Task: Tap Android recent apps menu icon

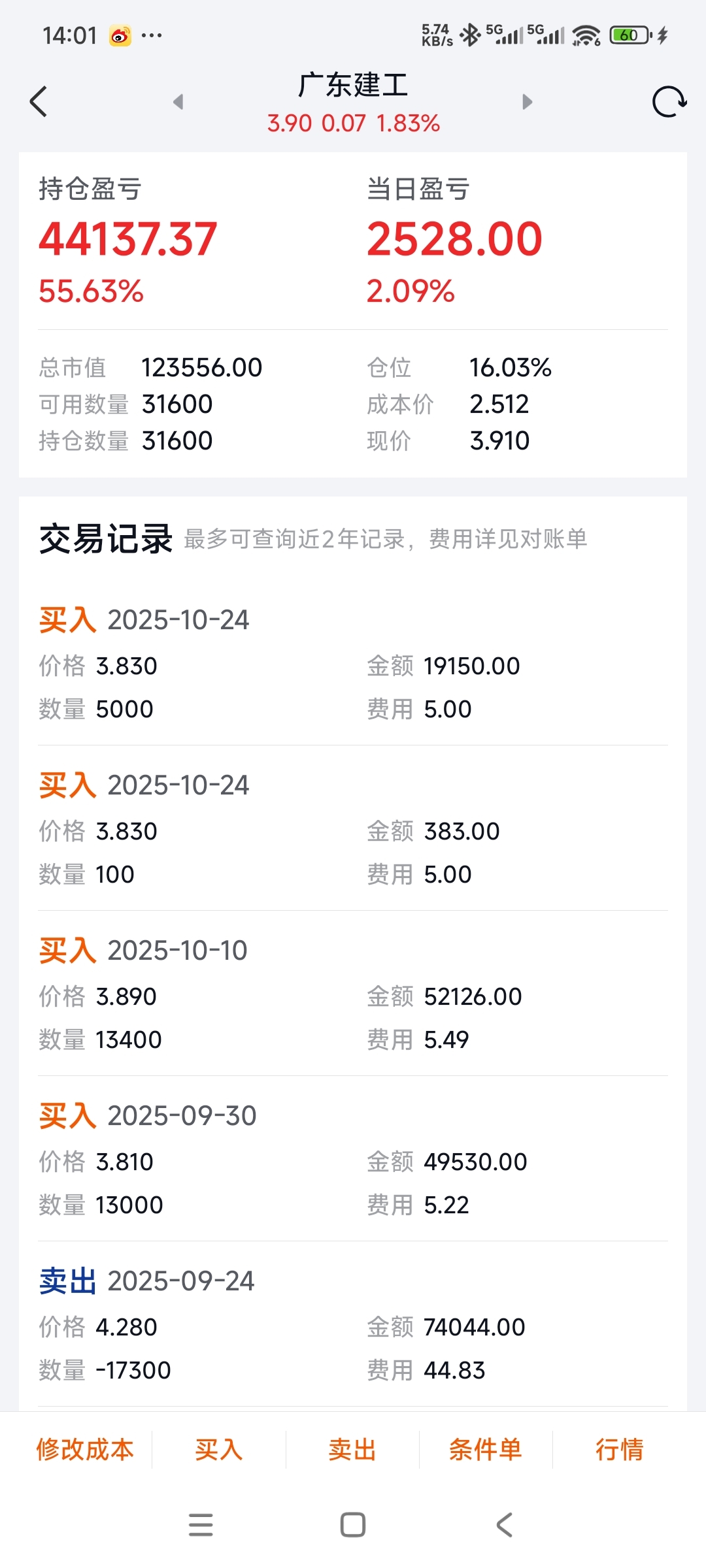Action: 201,1525
